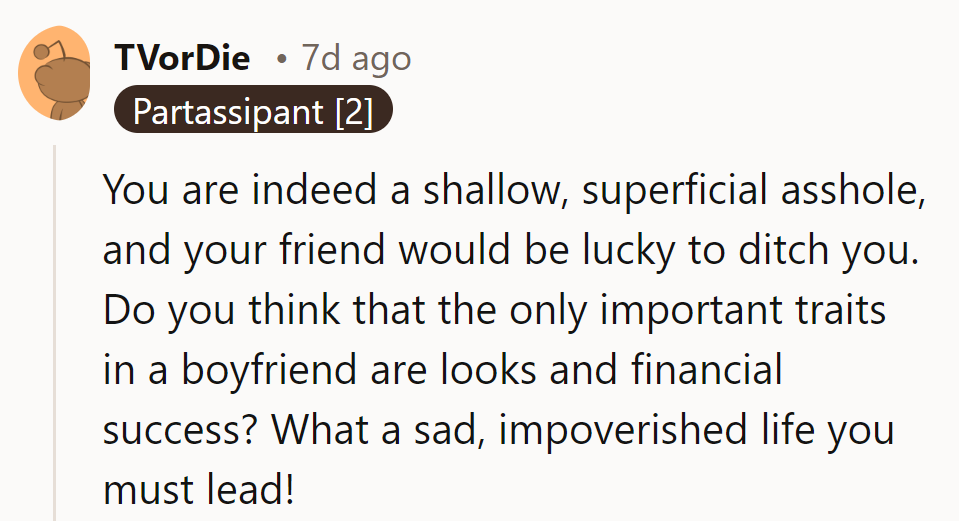Click the "Partassipant [2]" flair badge
Viewport: 959px width, 521px height.
click(x=252, y=112)
